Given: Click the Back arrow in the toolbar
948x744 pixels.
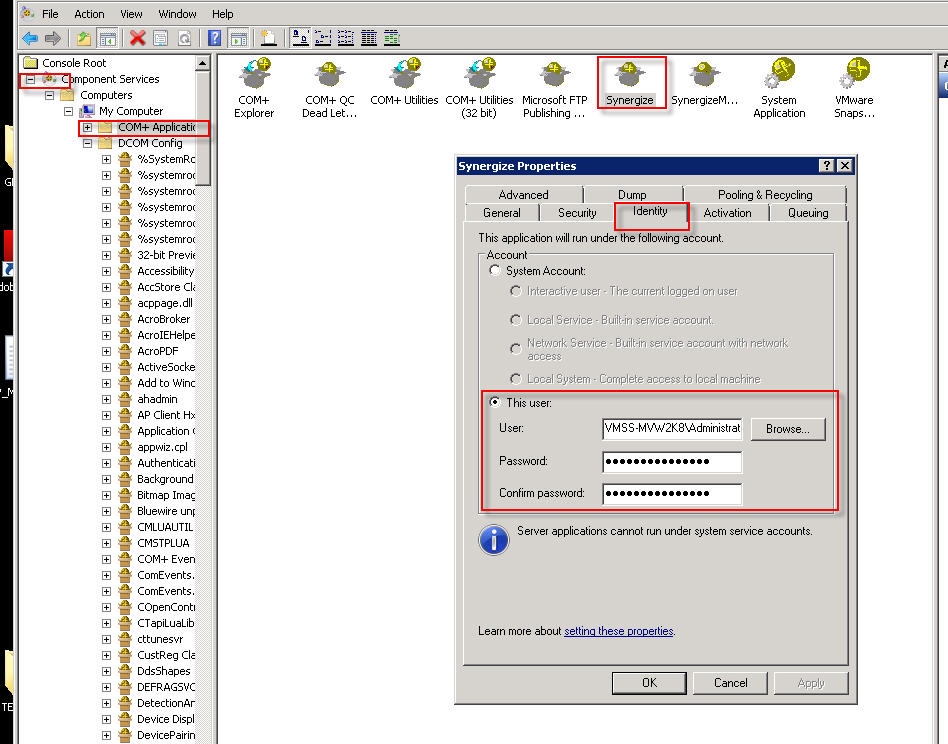Looking at the screenshot, I should coord(30,39).
